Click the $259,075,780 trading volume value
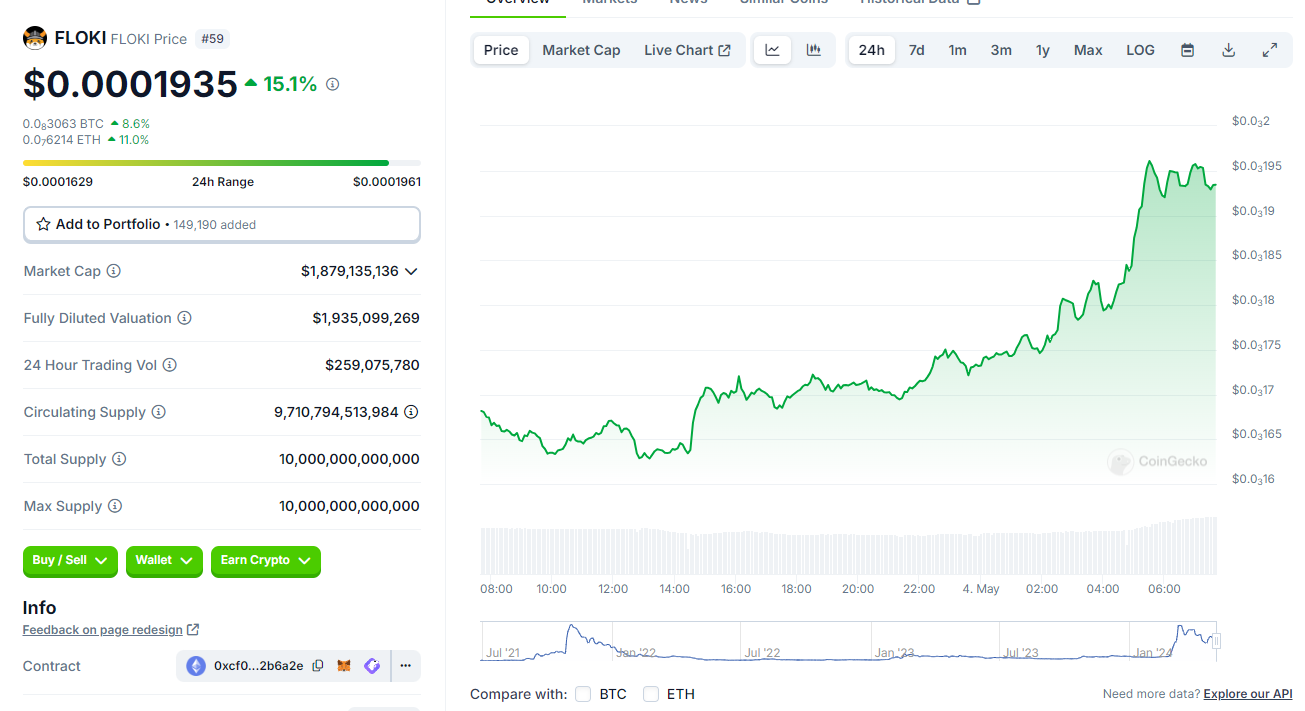Screen dimensions: 1305x711 (x=372, y=365)
